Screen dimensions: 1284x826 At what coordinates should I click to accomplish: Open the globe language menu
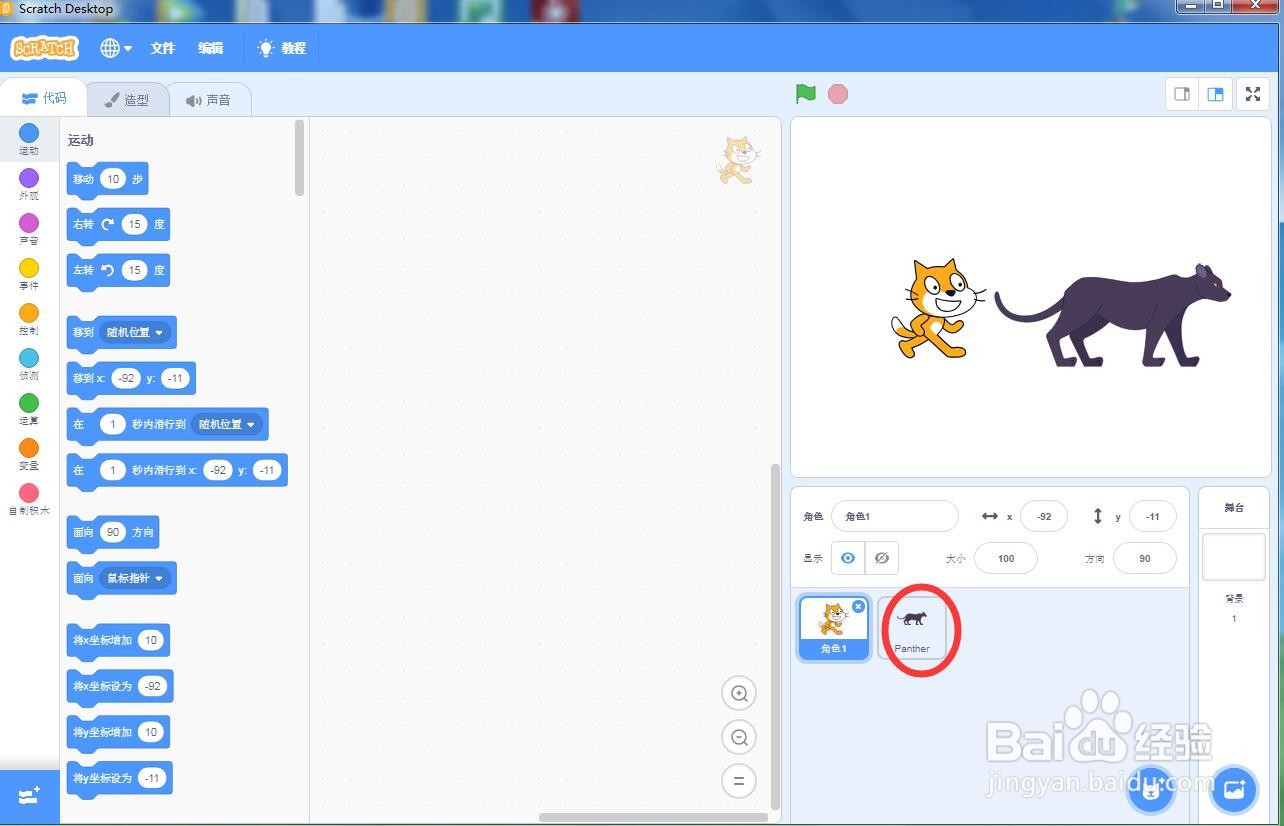point(116,48)
